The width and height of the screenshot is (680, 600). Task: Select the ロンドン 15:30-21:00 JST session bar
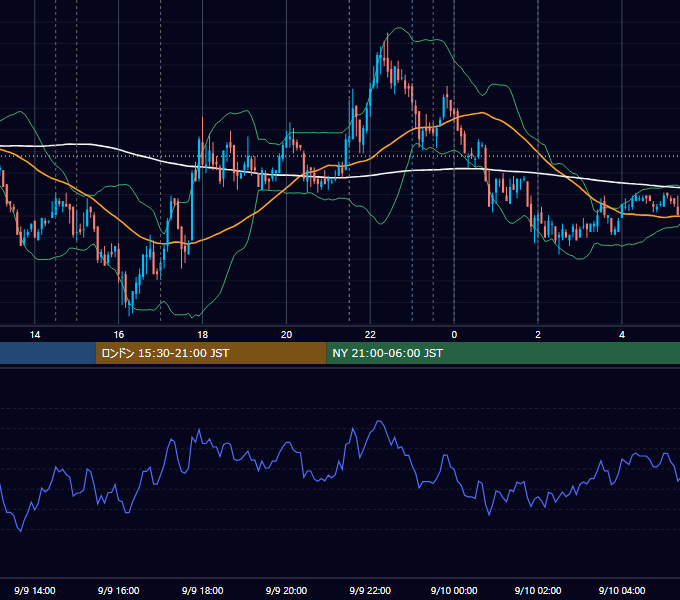point(211,353)
